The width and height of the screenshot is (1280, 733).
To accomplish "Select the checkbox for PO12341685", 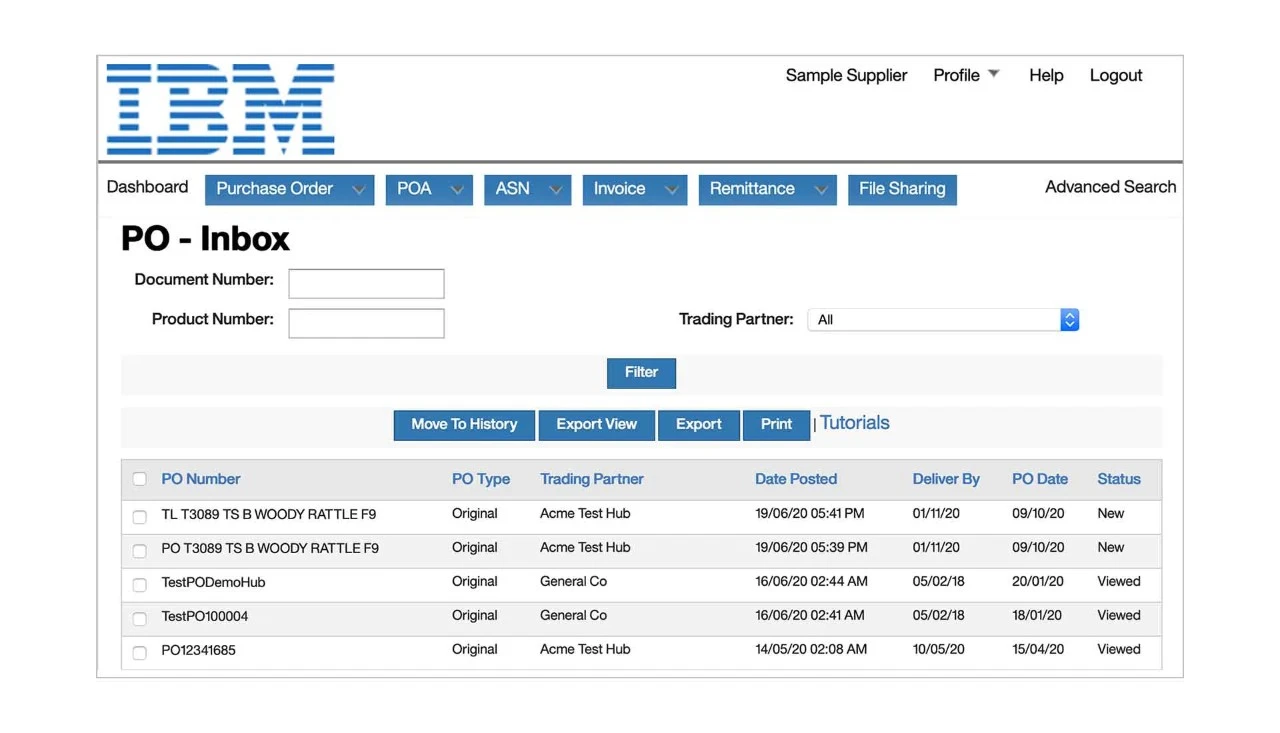I will click(x=140, y=653).
